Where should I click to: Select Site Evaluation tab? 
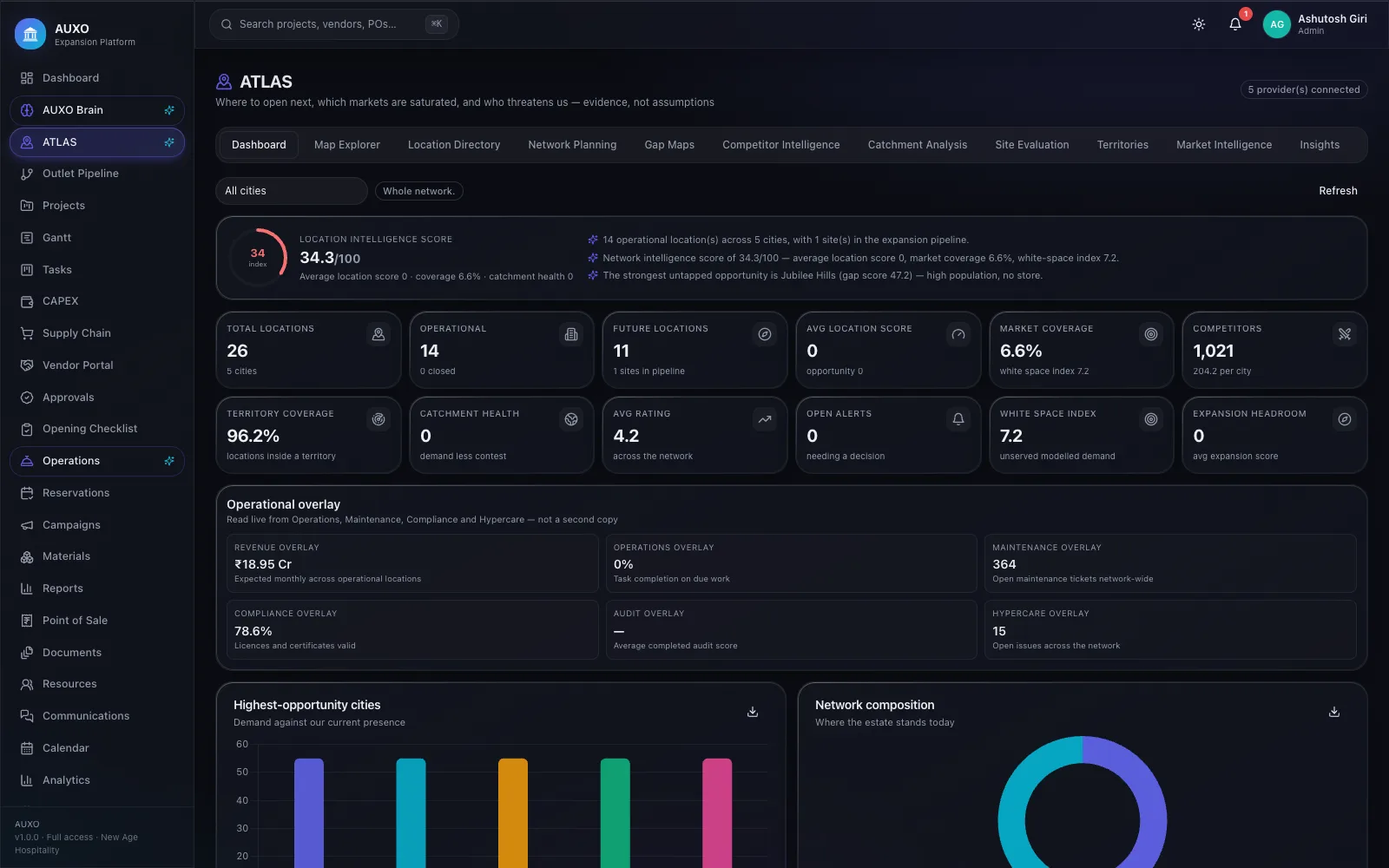[x=1032, y=145]
